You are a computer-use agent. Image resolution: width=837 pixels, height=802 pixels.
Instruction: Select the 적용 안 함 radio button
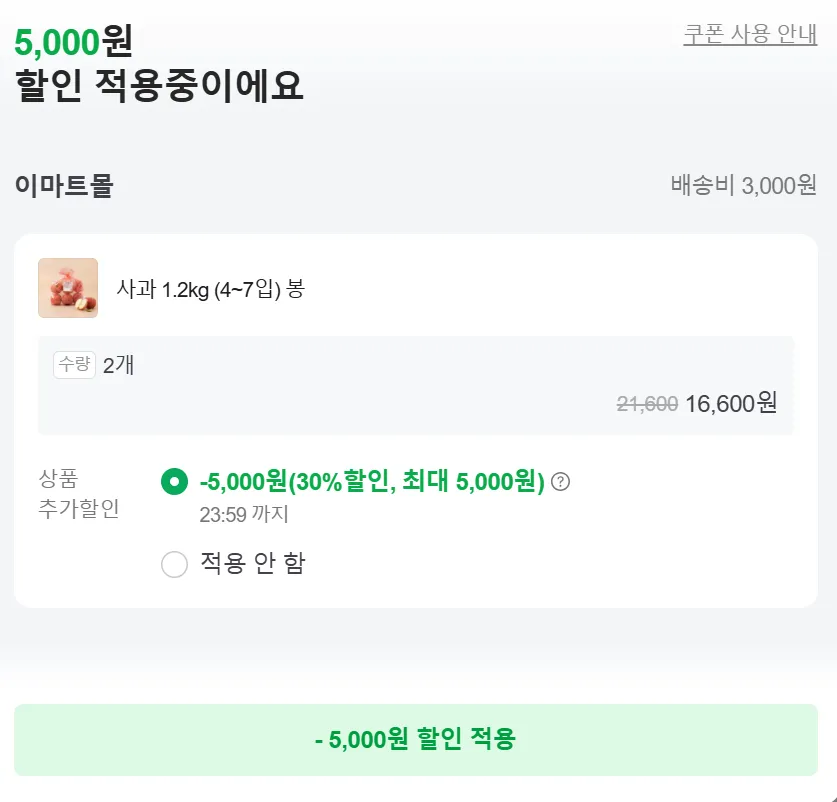pos(174,565)
